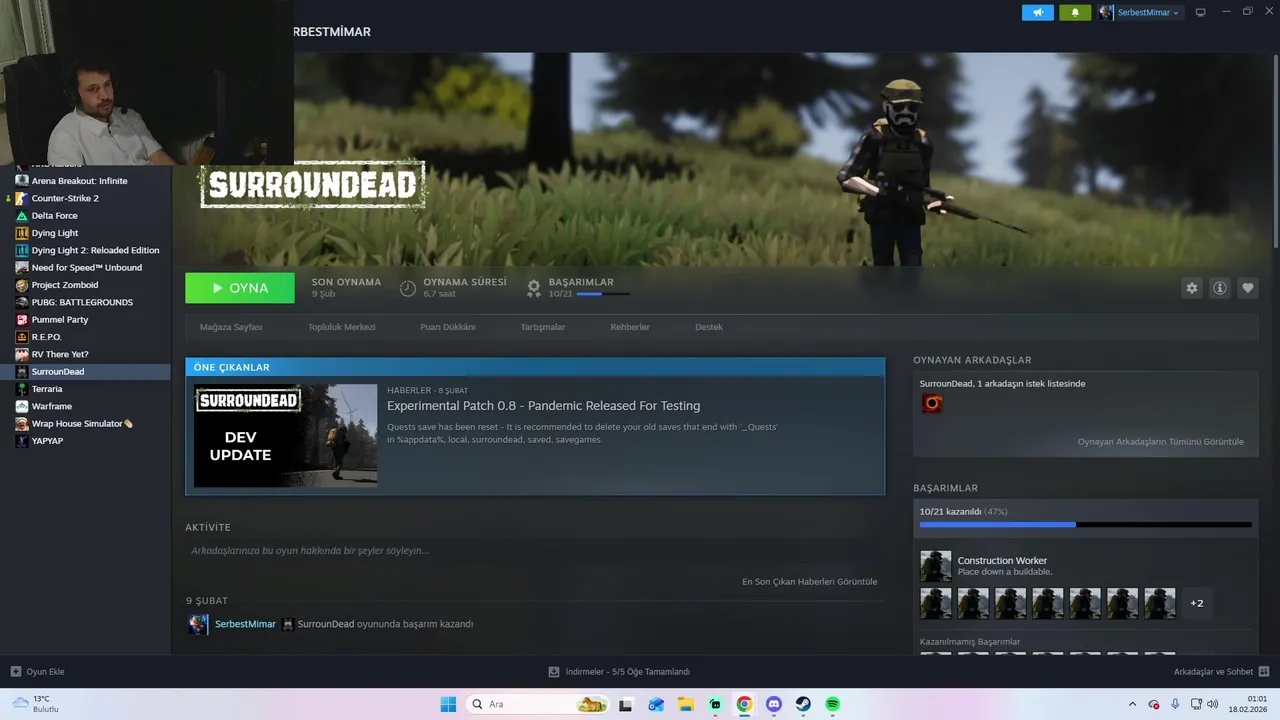Image resolution: width=1280 pixels, height=720 pixels.
Task: Click the Delta Force game icon
Action: click(x=22, y=216)
